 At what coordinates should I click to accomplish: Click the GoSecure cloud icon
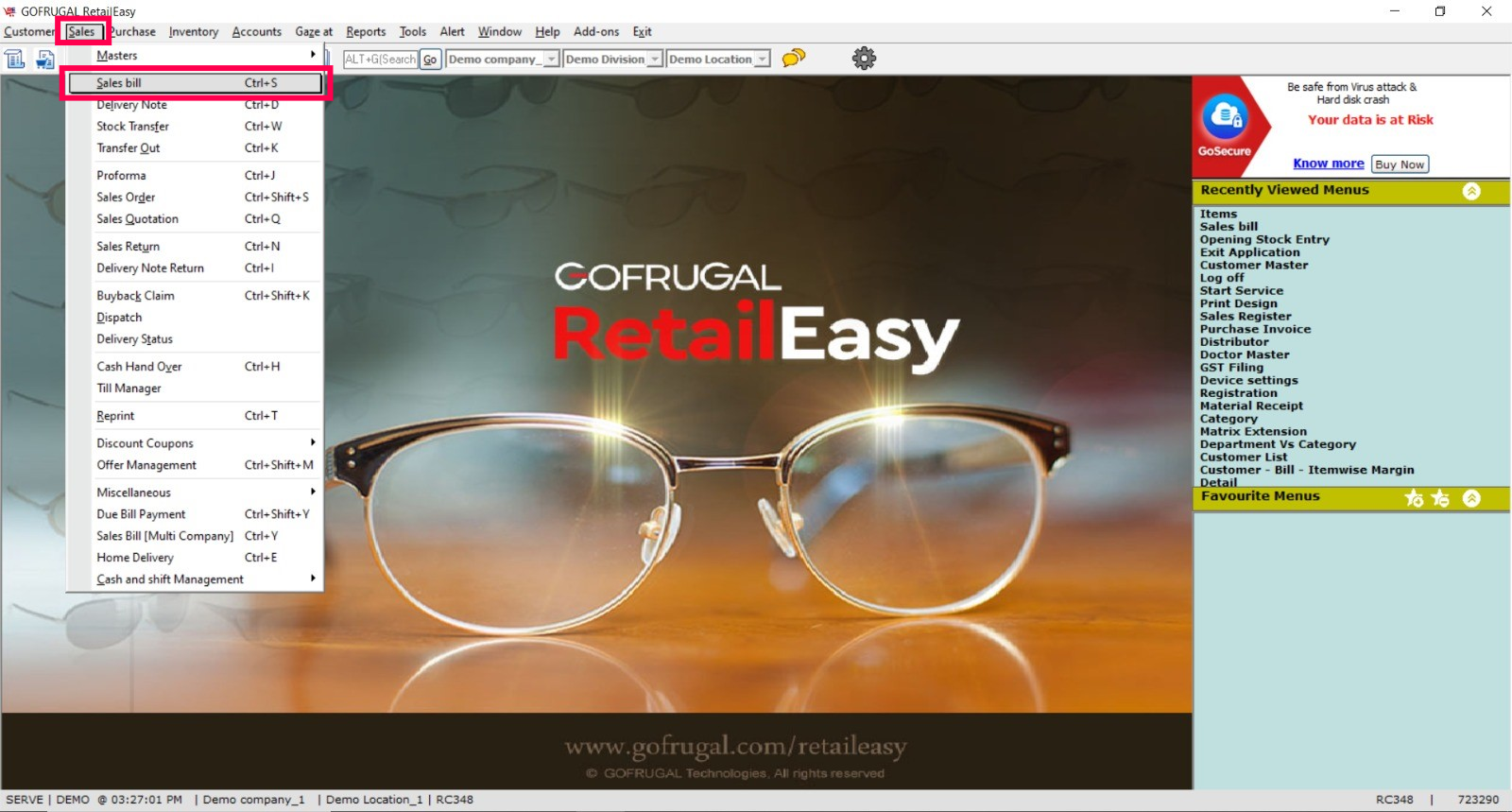pos(1225,118)
